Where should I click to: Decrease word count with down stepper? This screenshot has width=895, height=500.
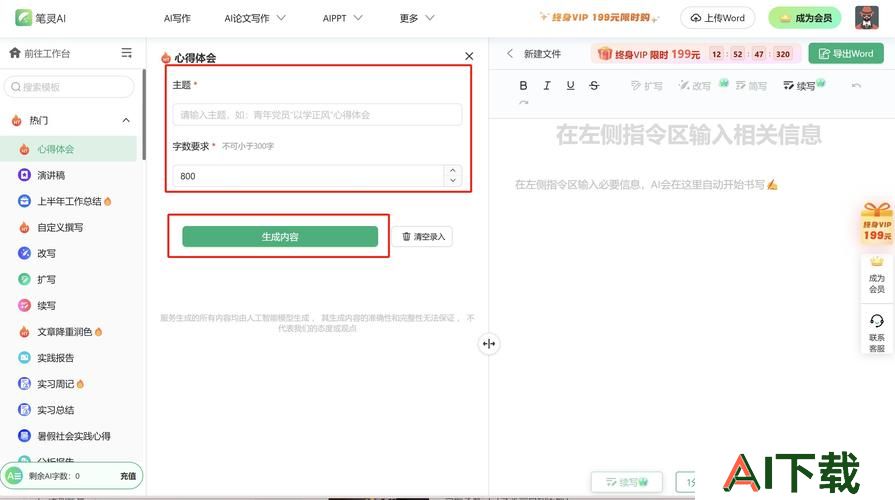tap(453, 181)
